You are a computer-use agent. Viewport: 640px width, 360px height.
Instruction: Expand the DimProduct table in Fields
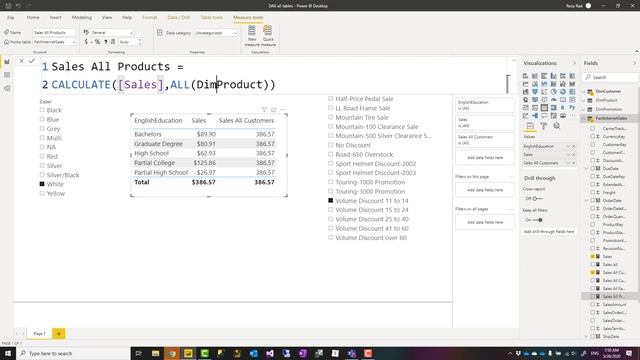[584, 100]
